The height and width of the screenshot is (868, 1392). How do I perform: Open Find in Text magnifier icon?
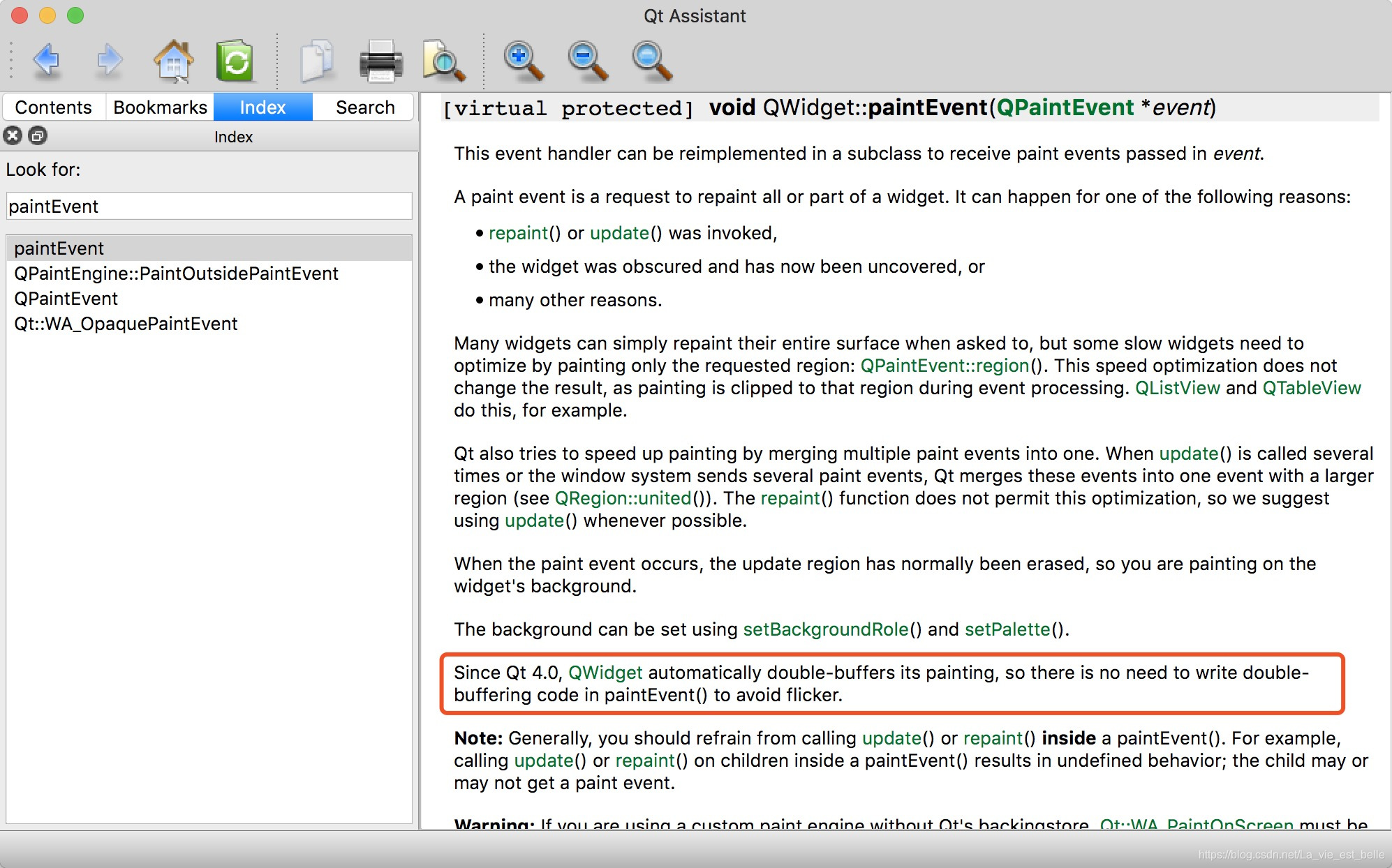tap(444, 61)
